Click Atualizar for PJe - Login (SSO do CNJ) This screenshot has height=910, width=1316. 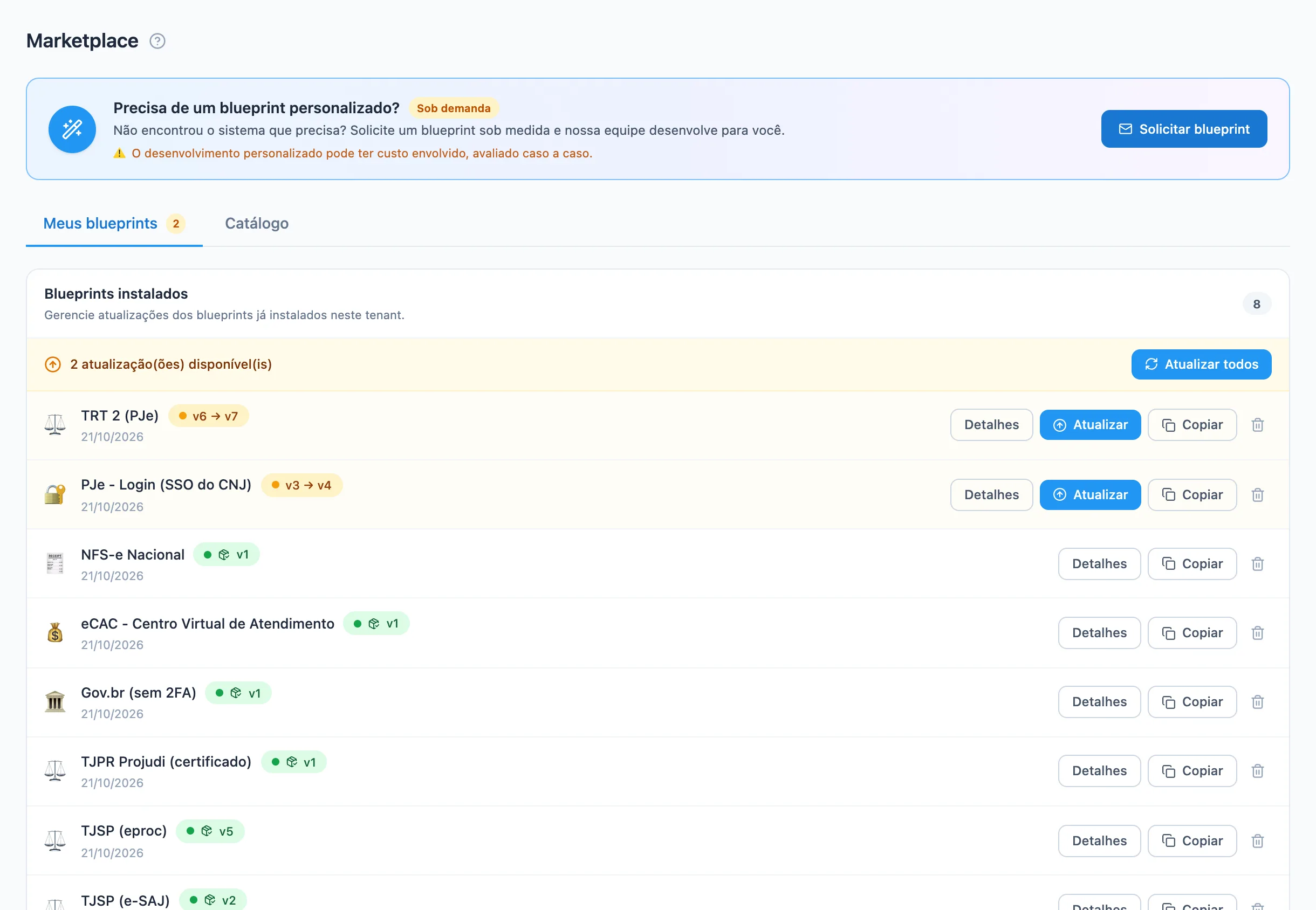click(1089, 494)
